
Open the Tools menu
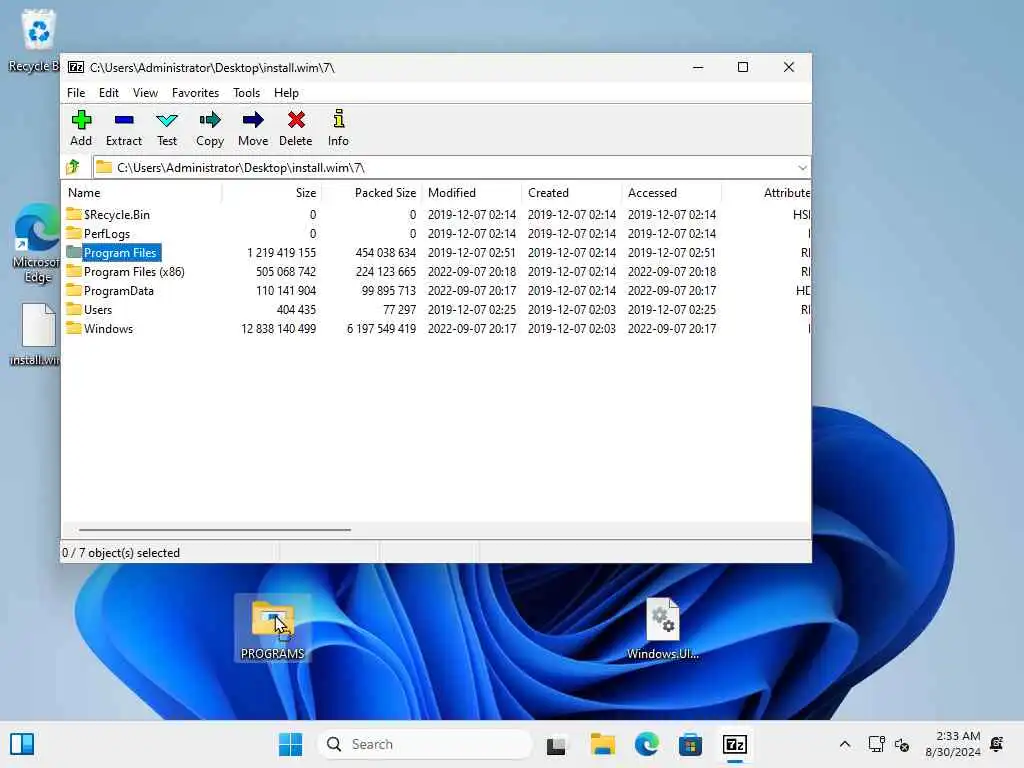246,93
